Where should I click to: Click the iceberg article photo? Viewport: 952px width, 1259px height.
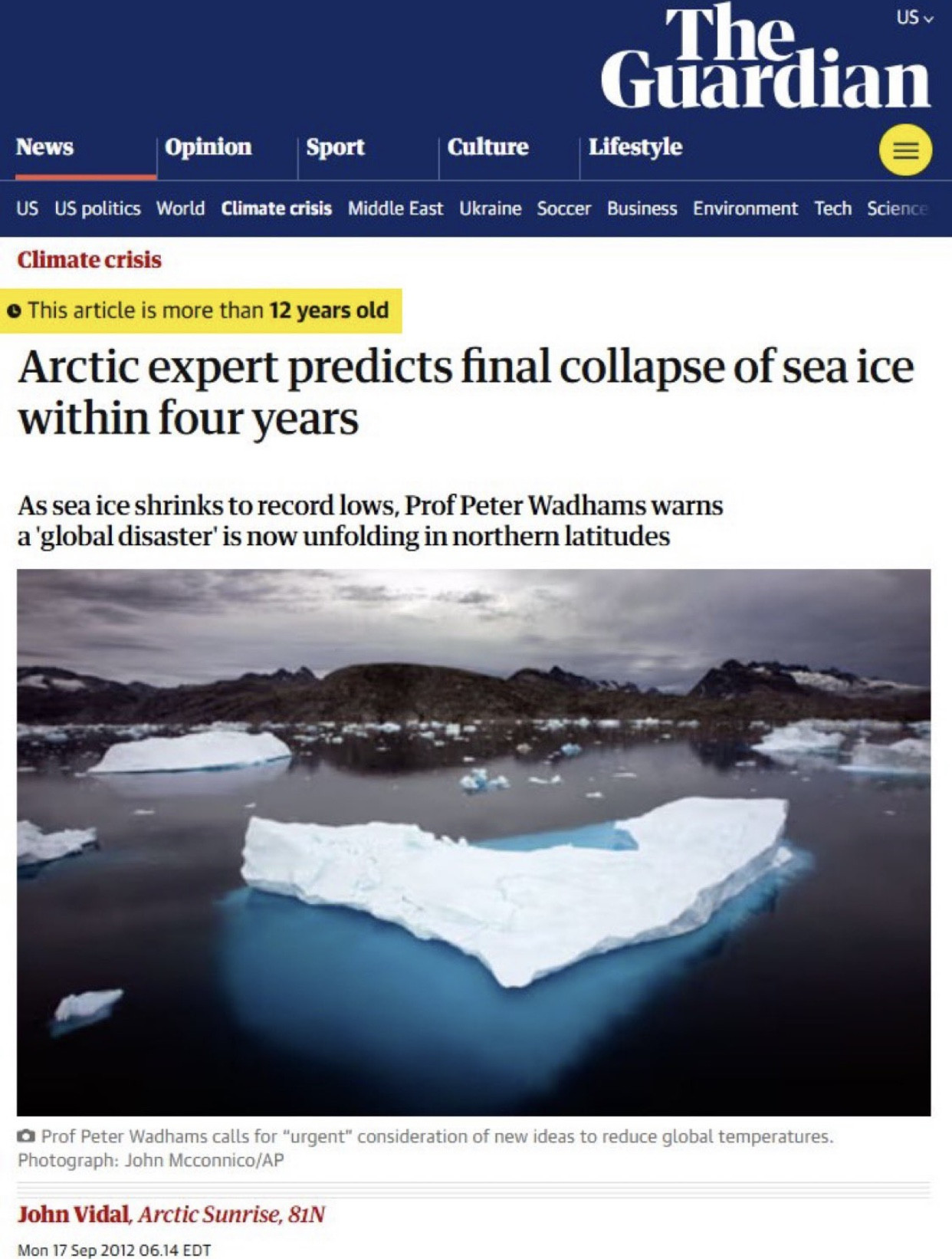[474, 842]
